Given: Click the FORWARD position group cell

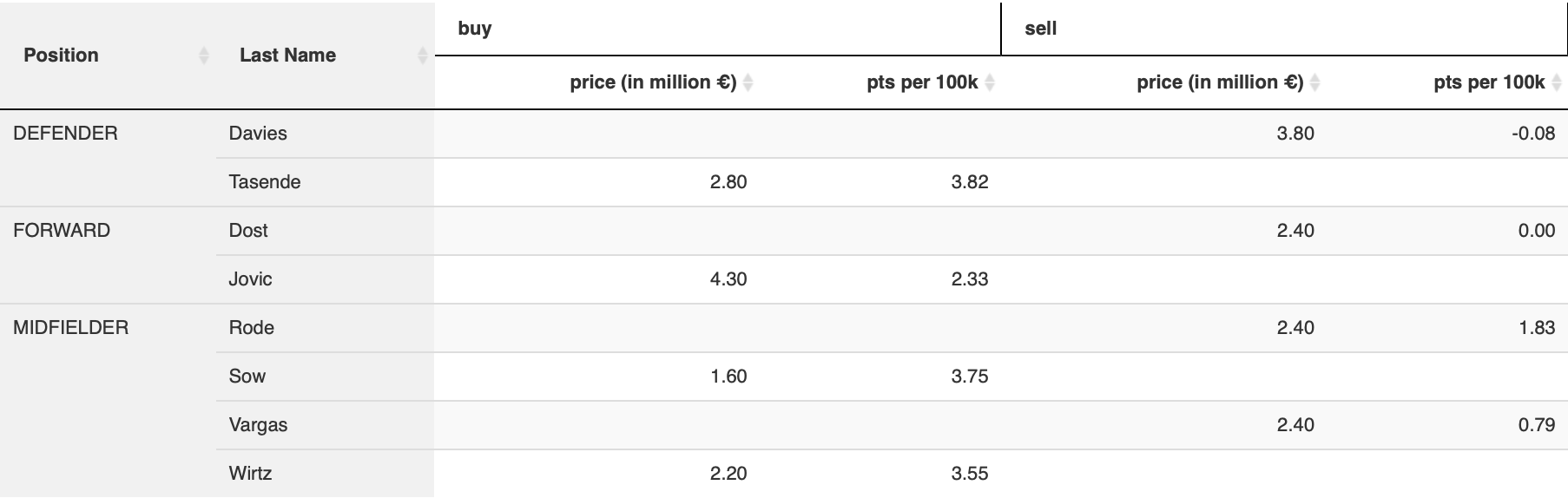Looking at the screenshot, I should click(62, 231).
